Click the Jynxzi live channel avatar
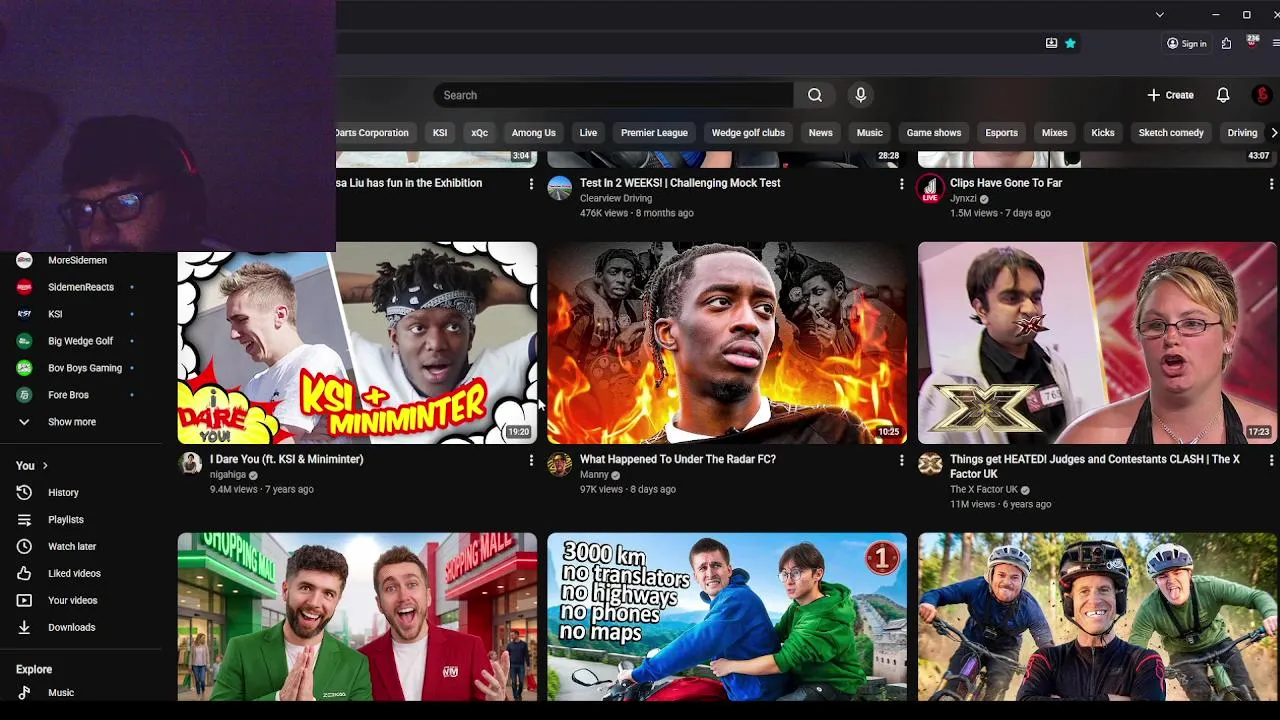 [x=930, y=189]
